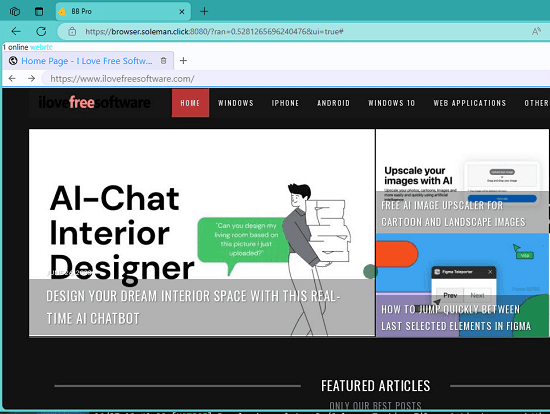Open the IPHONE menu item
Image resolution: width=550 pixels, height=414 pixels.
pos(285,103)
